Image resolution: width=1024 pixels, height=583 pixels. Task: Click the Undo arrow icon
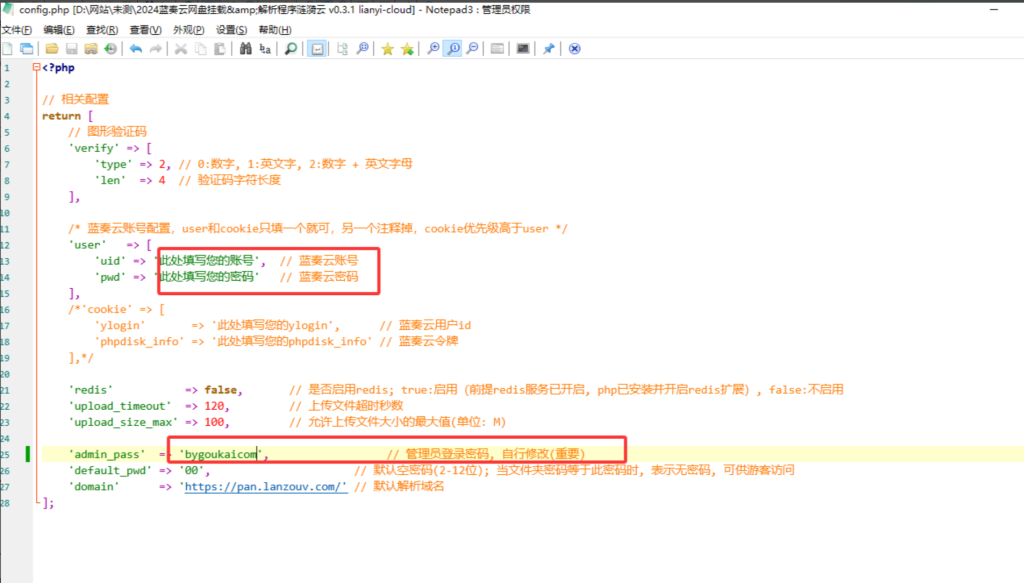click(135, 48)
